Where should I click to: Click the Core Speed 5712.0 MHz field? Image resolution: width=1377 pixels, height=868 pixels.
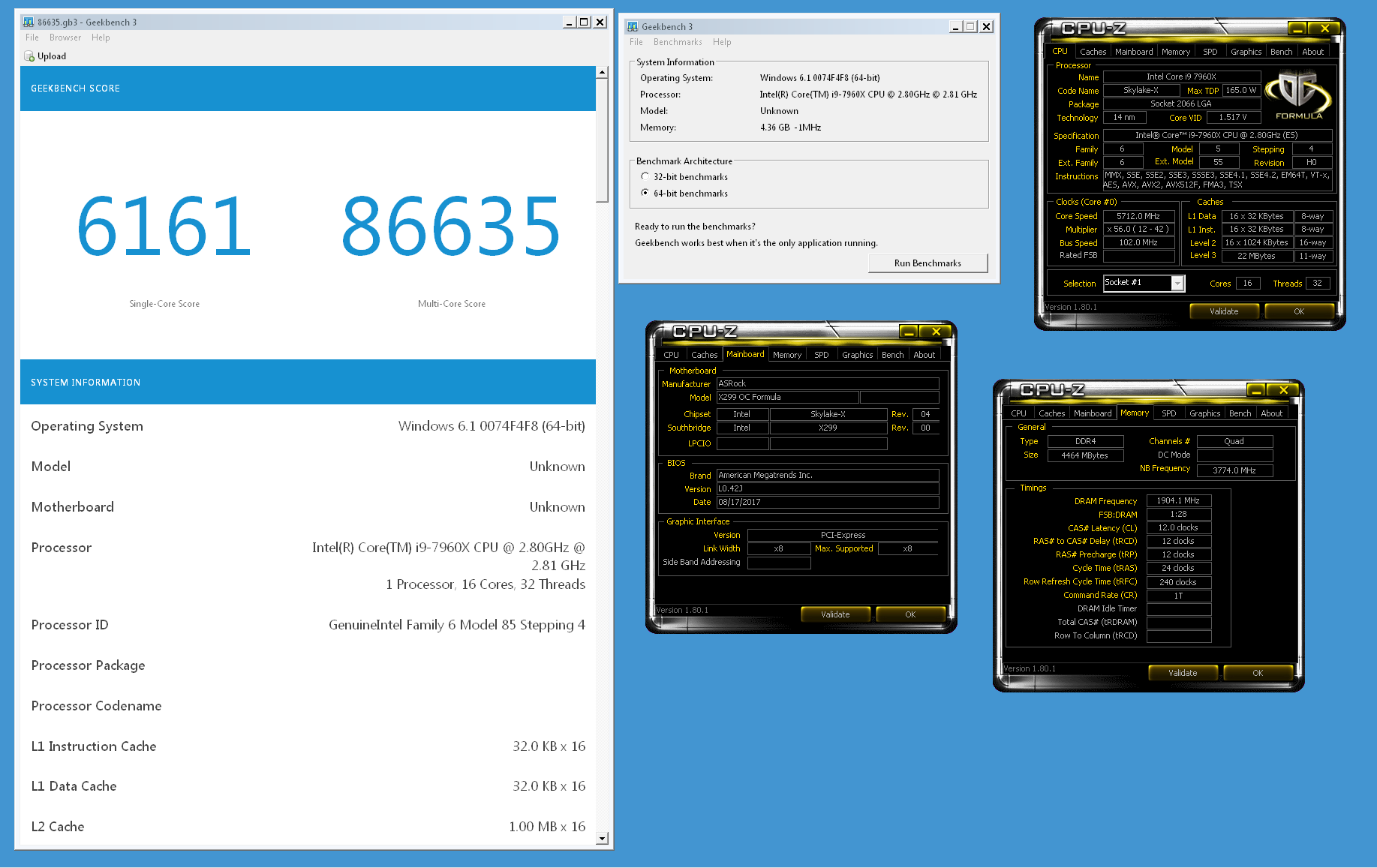click(1138, 216)
